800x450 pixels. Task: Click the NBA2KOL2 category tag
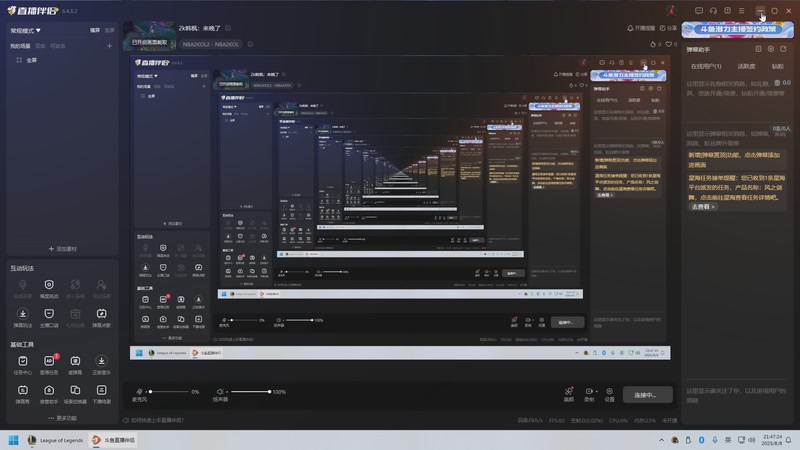(211, 44)
